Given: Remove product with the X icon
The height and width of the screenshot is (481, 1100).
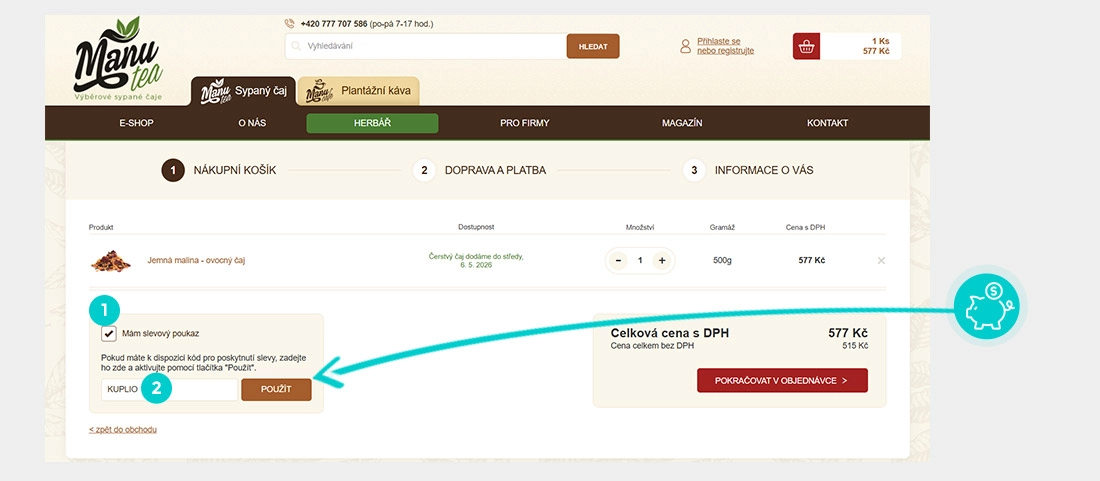Looking at the screenshot, I should point(881,261).
